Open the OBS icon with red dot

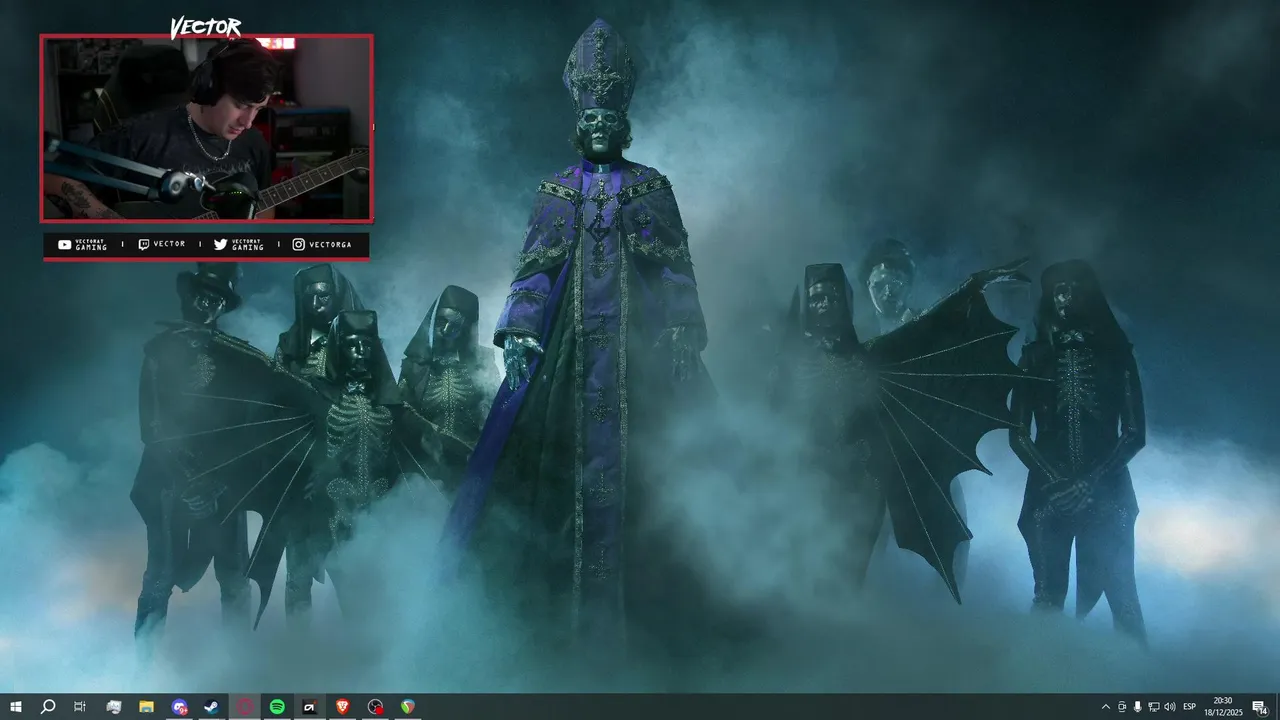[375, 707]
